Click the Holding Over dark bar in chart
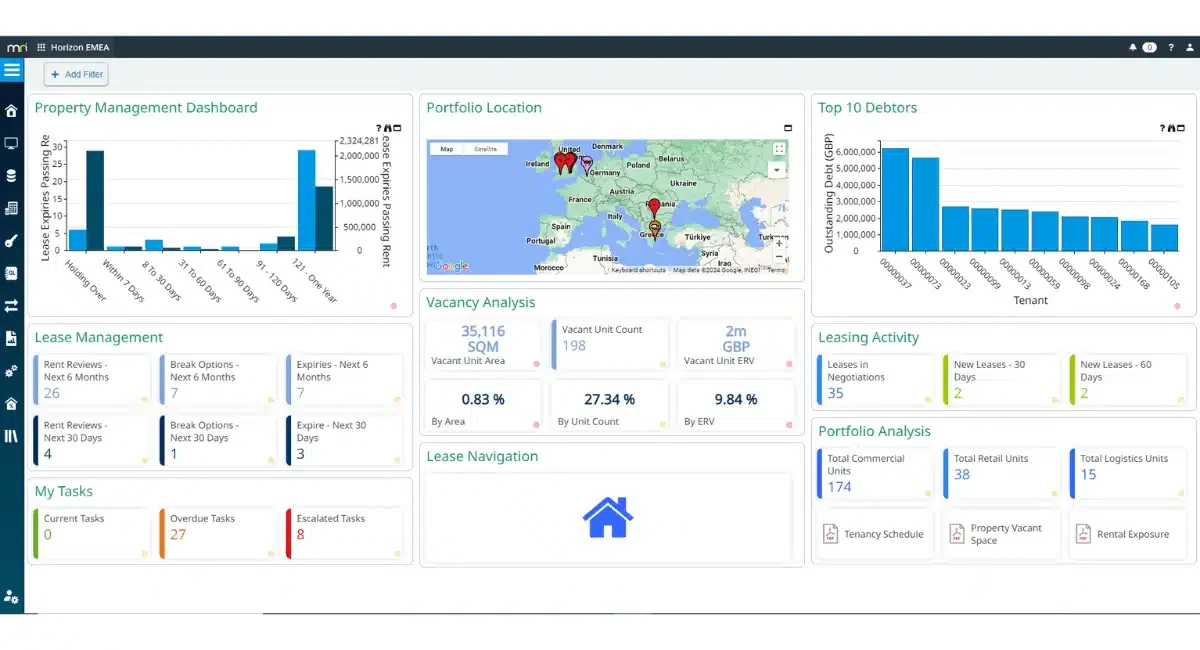 coord(95,200)
